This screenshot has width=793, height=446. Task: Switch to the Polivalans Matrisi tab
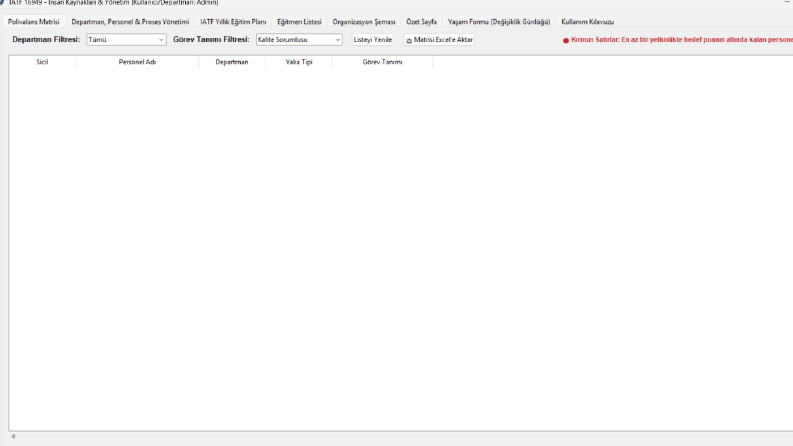(33, 22)
